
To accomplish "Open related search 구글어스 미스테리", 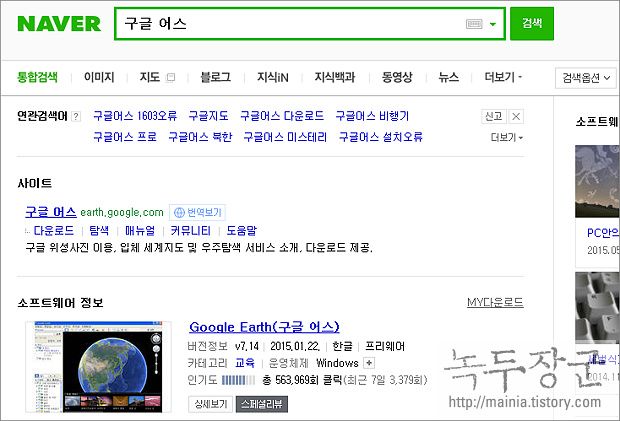I will click(285, 137).
